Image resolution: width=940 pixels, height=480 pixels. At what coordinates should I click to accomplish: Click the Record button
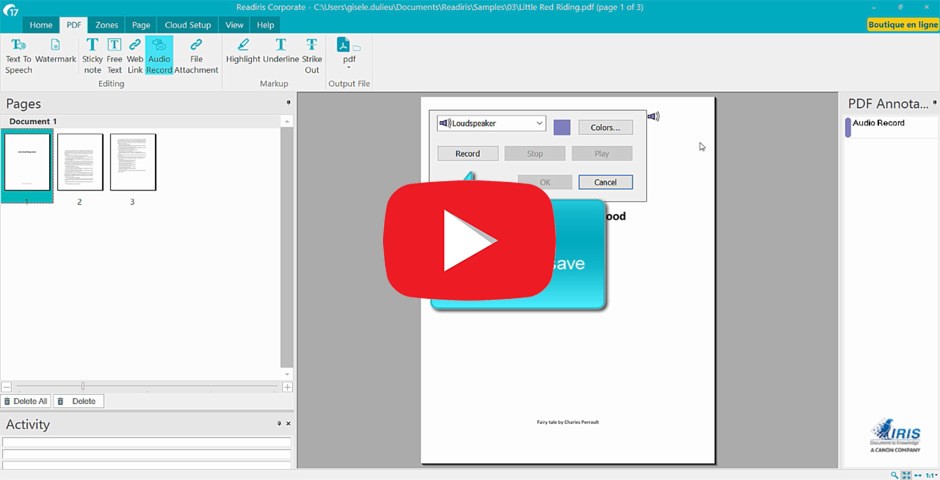(x=468, y=153)
